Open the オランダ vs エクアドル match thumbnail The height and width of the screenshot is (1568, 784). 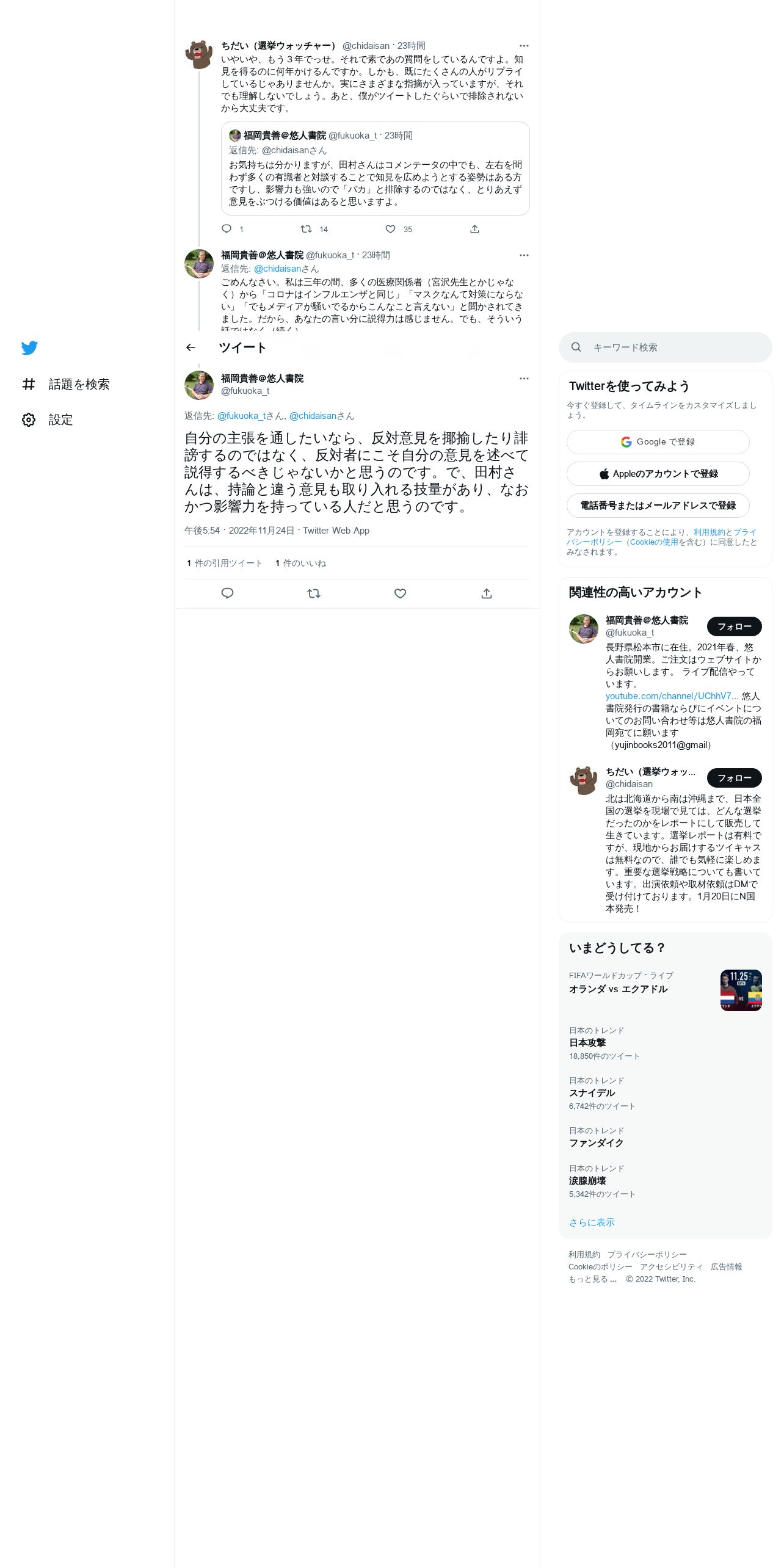[741, 990]
